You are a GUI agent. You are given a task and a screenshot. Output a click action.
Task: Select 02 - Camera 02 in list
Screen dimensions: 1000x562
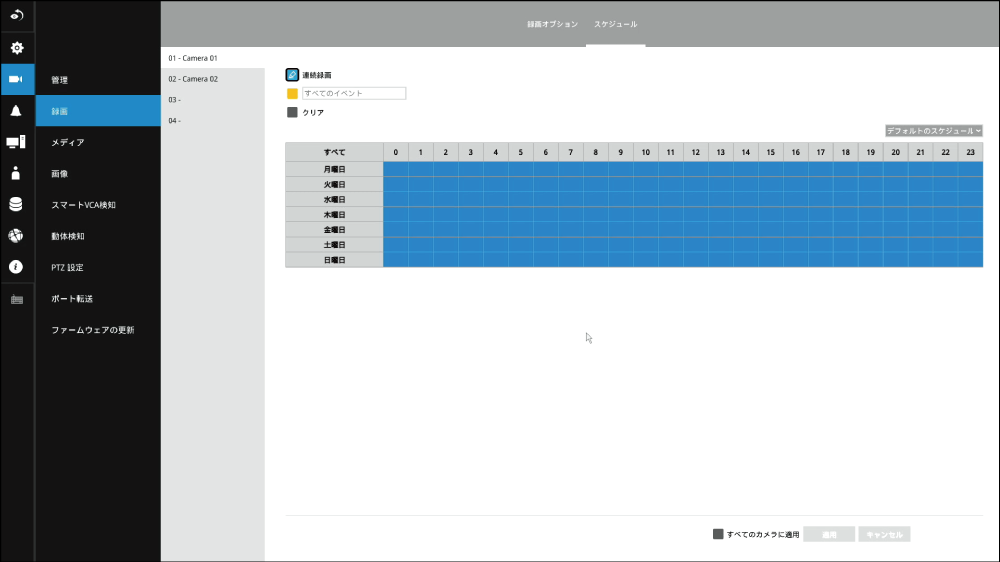click(x=193, y=78)
